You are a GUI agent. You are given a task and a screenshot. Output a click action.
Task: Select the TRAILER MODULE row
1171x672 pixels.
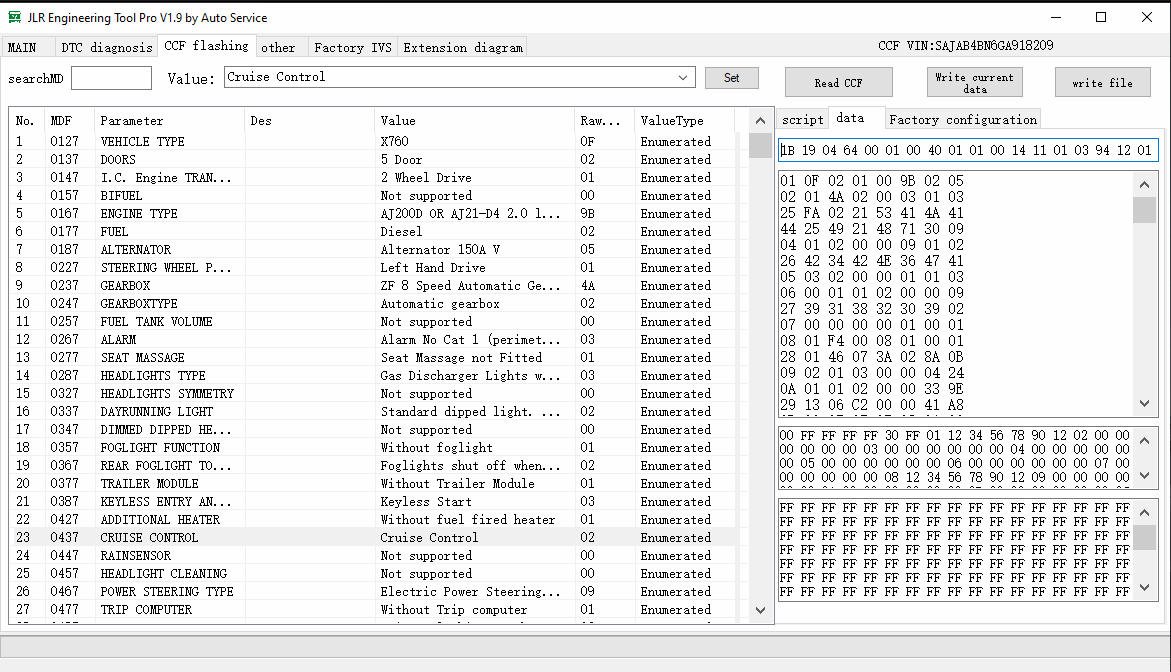coord(373,483)
